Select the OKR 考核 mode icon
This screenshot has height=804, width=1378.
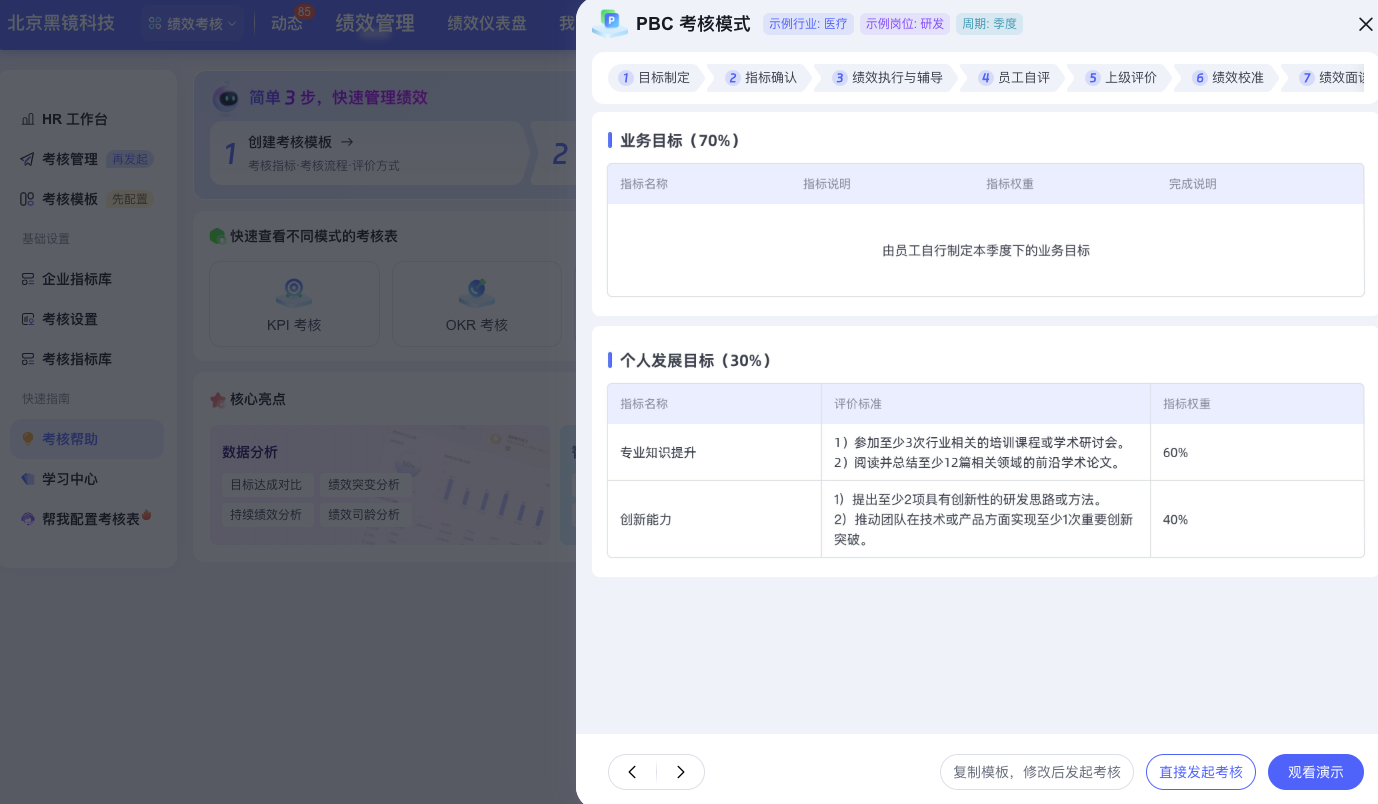pyautogui.click(x=477, y=291)
